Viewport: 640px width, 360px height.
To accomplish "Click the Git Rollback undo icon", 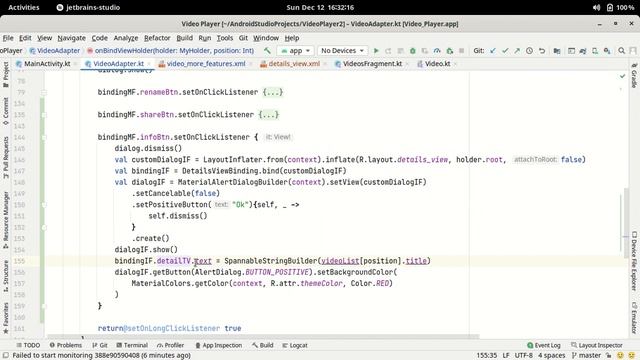I will [542, 51].
